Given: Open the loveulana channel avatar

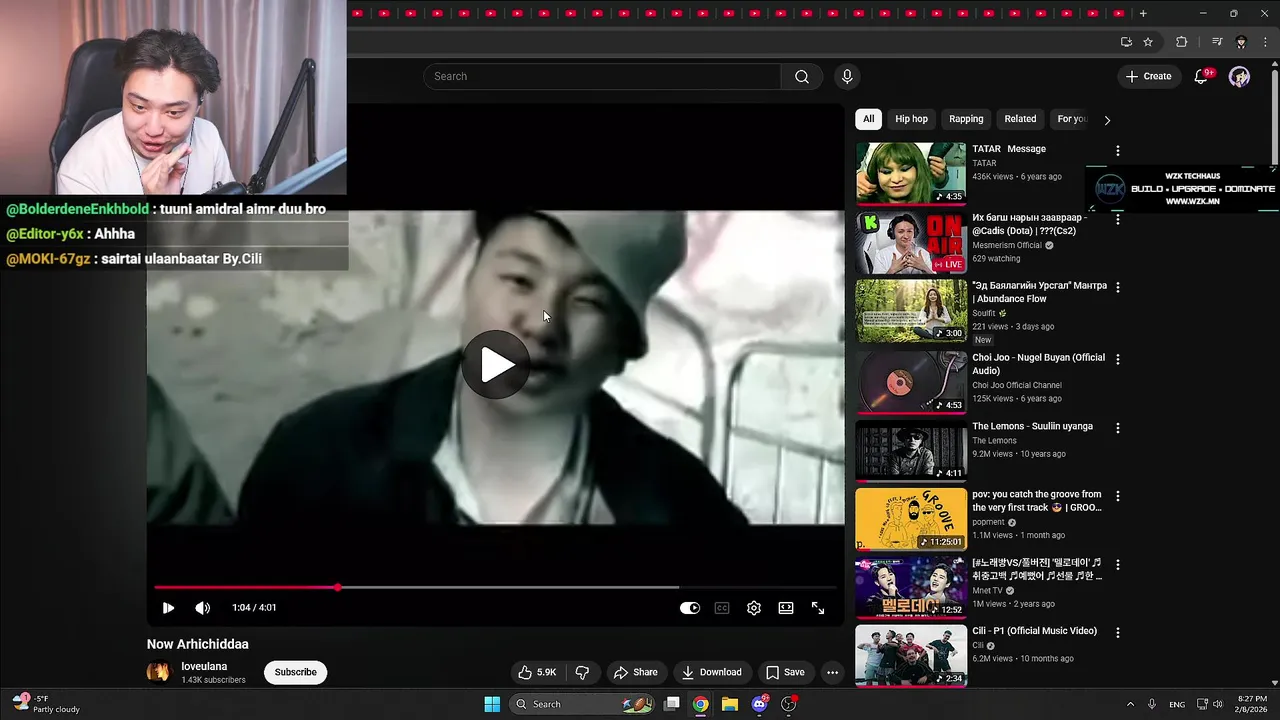Looking at the screenshot, I should pyautogui.click(x=159, y=672).
